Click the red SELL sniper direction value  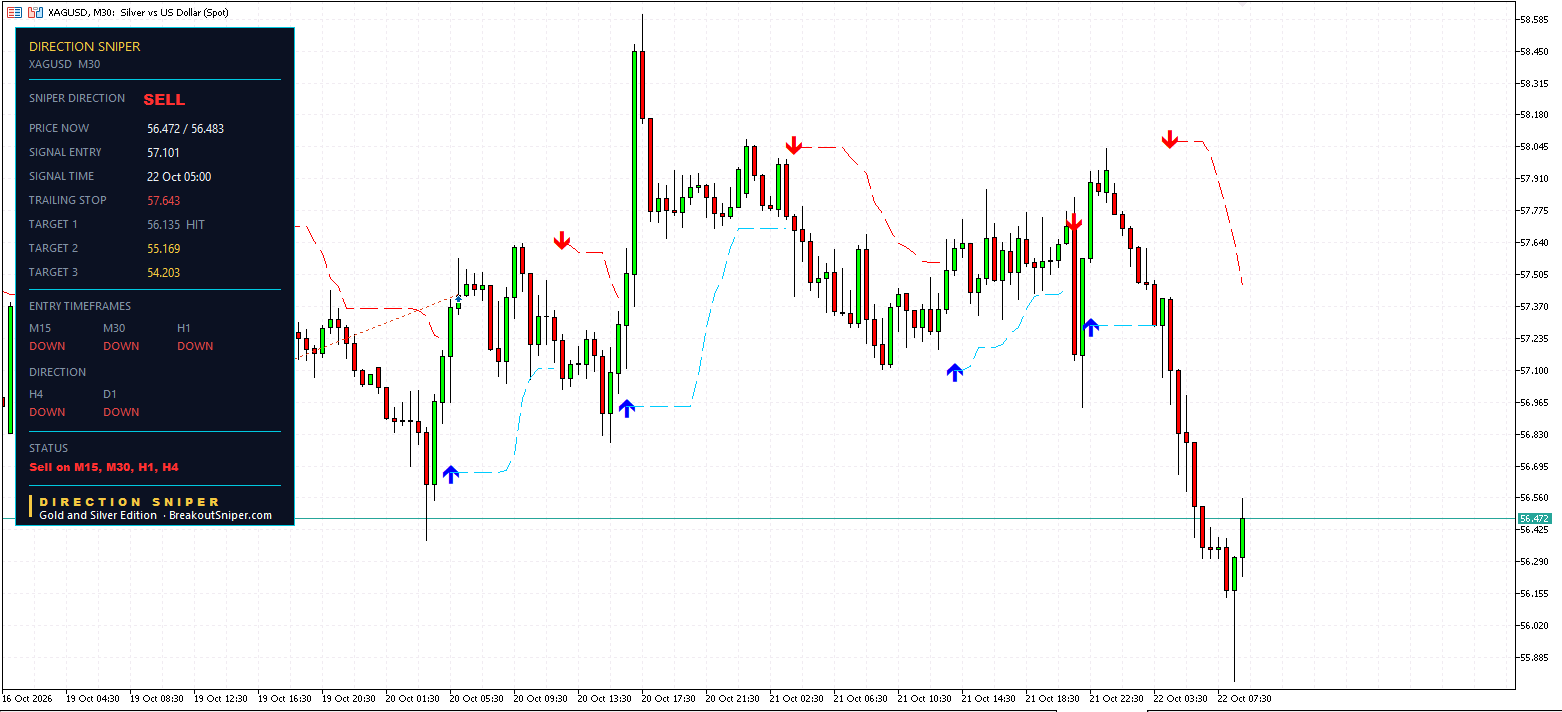coord(164,100)
